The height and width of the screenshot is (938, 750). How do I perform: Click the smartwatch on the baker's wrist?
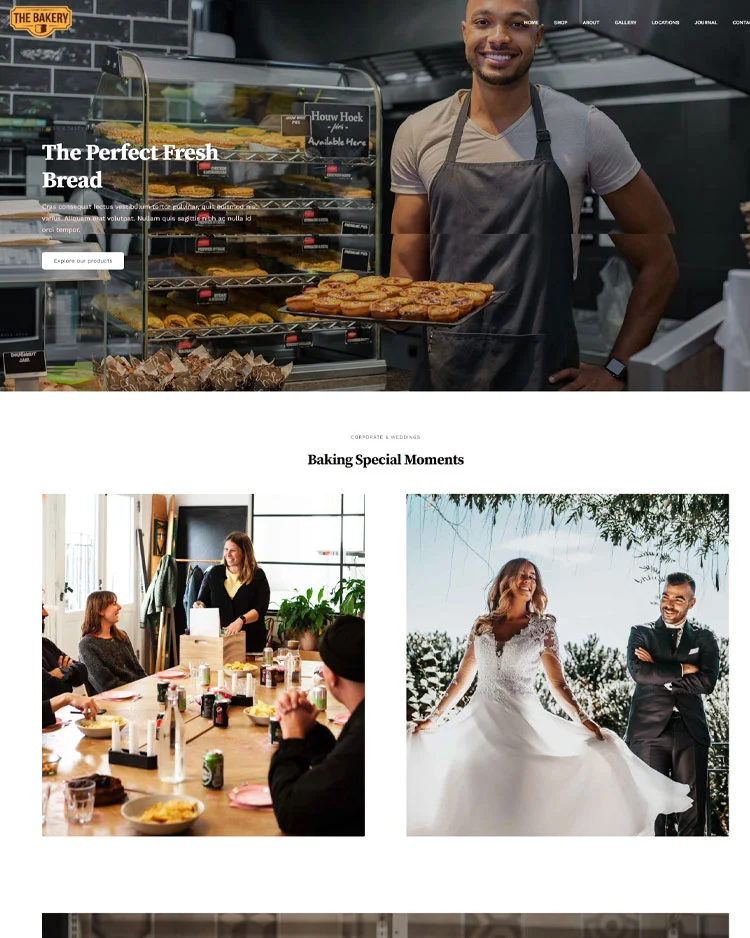pyautogui.click(x=615, y=367)
